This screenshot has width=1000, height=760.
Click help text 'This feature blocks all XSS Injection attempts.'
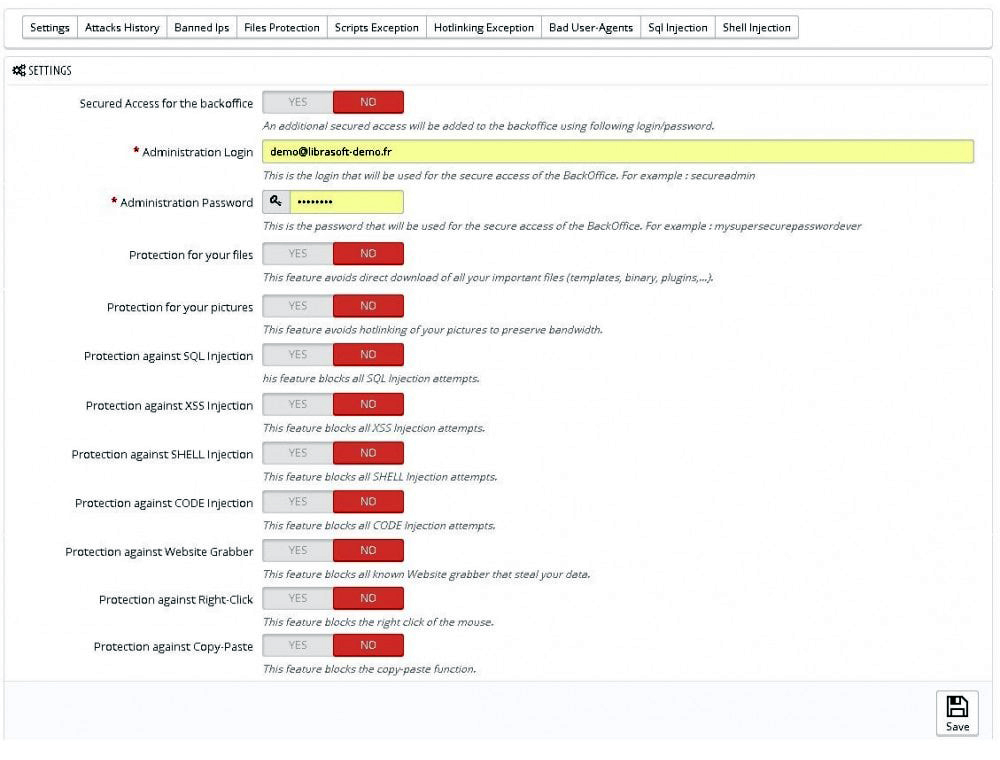374,428
